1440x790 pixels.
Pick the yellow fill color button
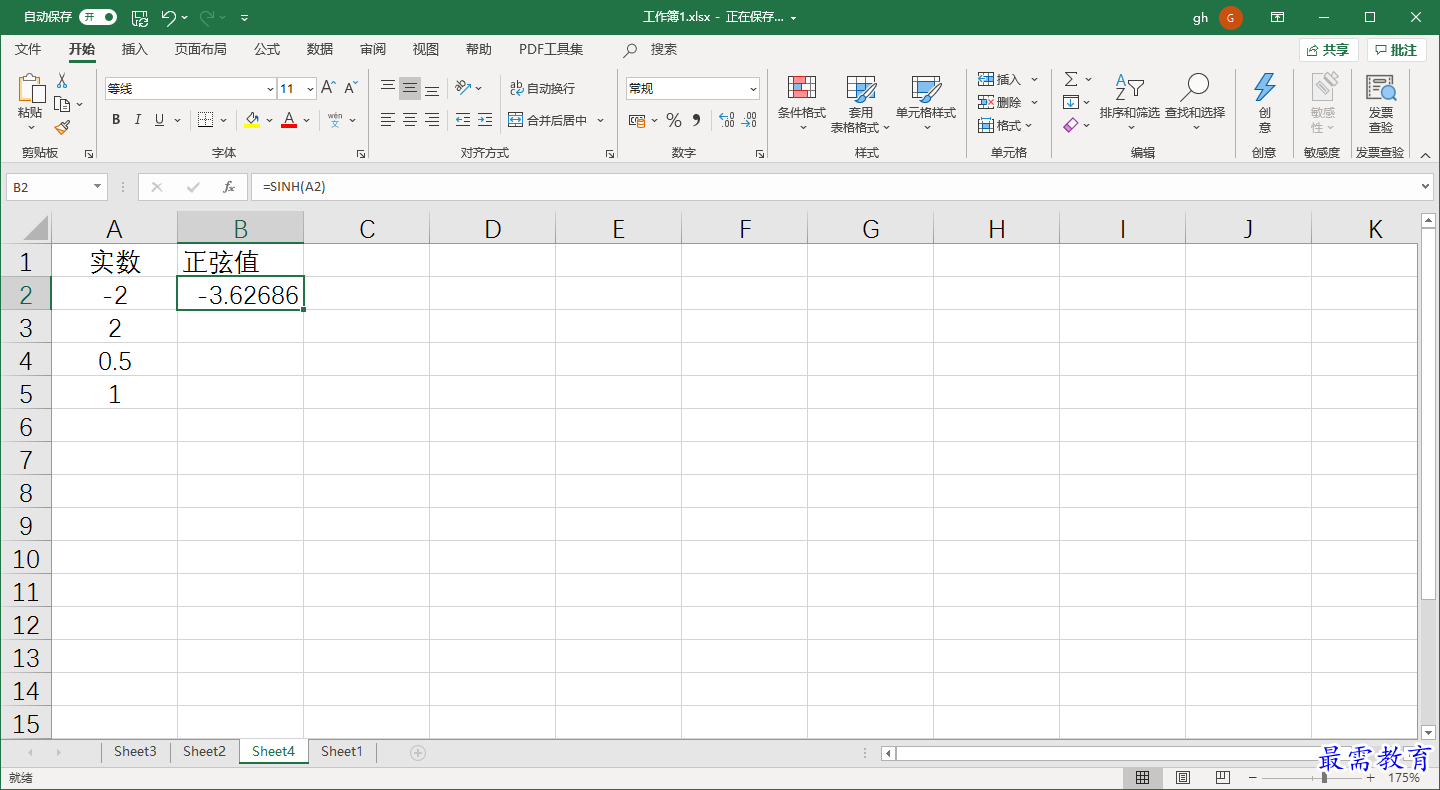pyautogui.click(x=252, y=120)
